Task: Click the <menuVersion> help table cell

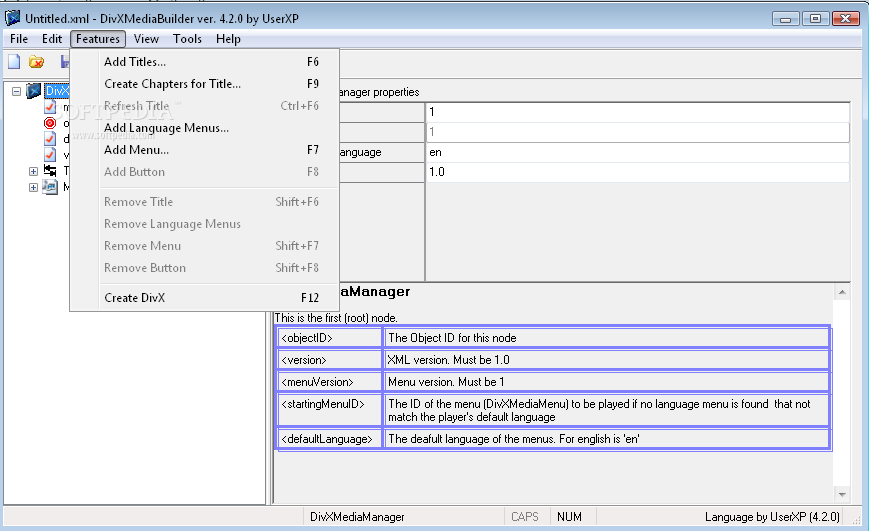Action: coord(329,382)
